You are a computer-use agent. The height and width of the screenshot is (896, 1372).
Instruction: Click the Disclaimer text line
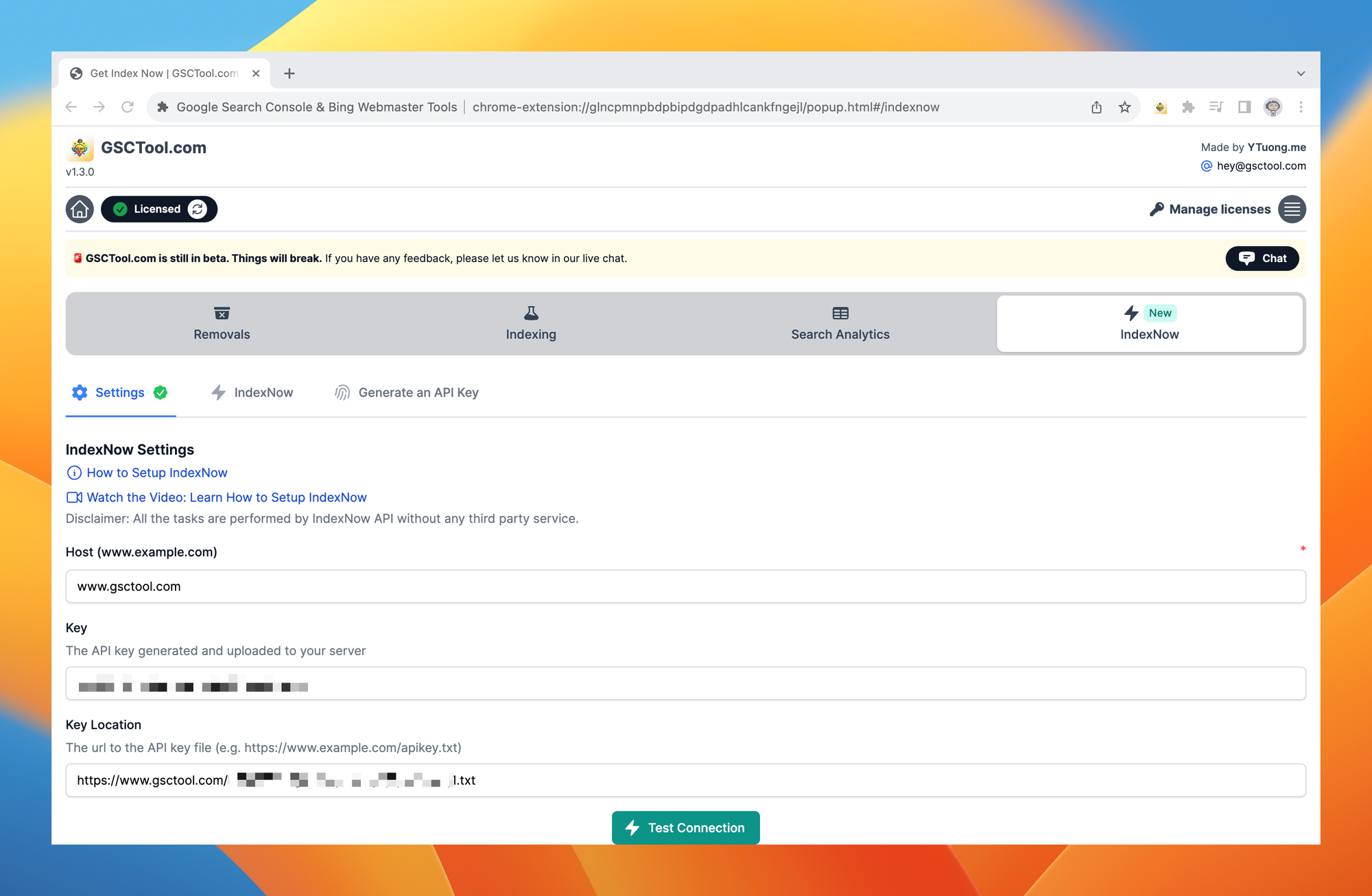click(x=322, y=519)
